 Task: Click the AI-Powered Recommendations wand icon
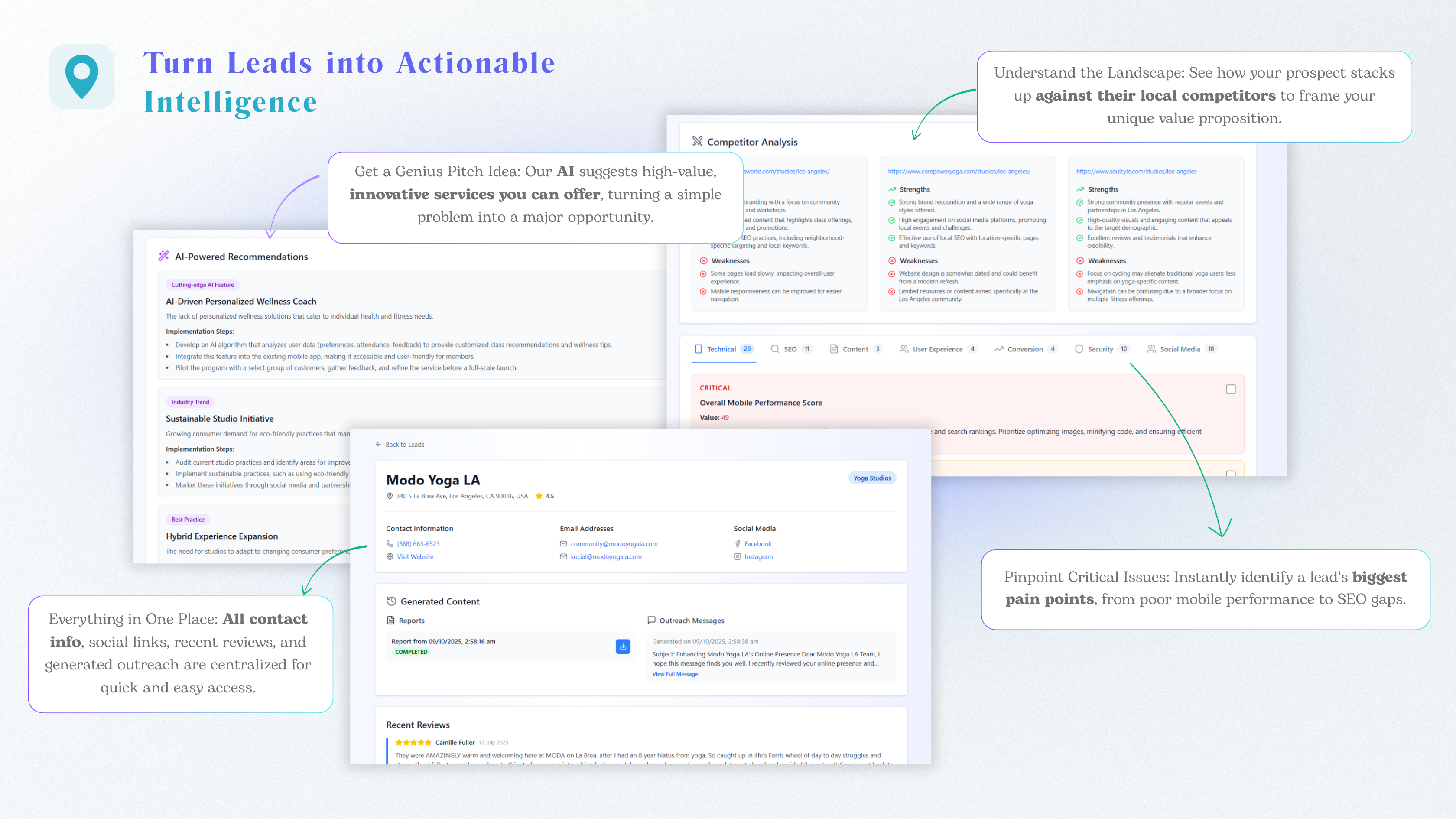click(163, 256)
